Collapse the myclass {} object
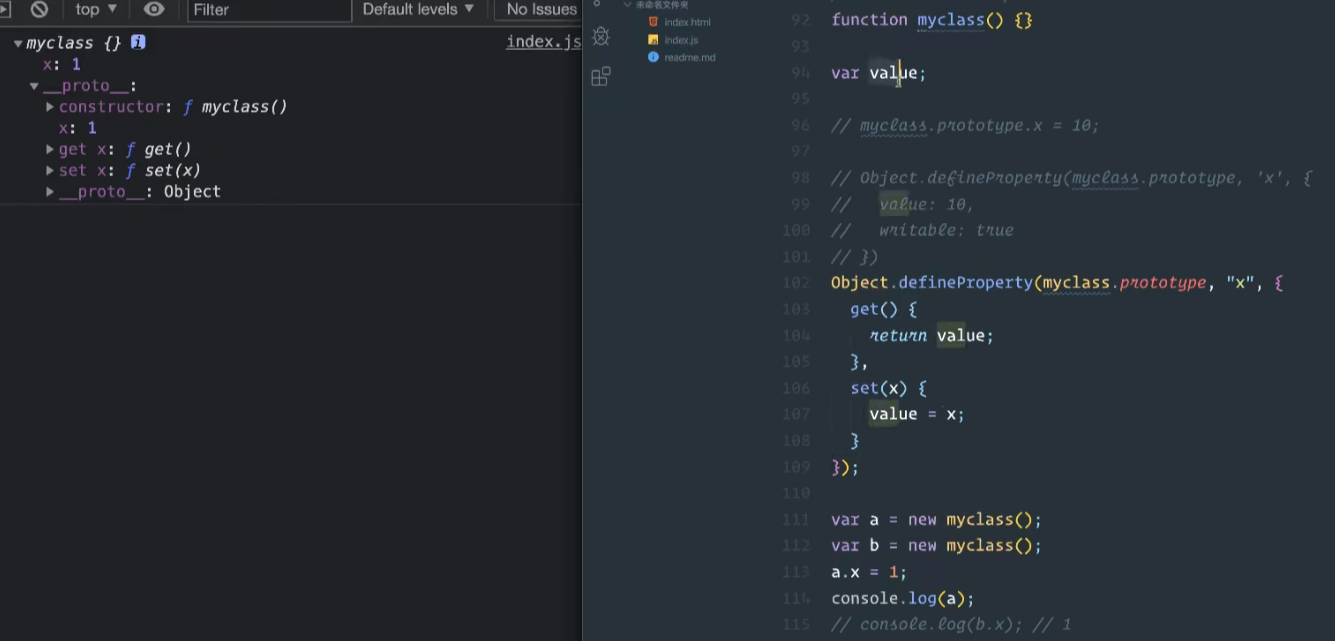 18,44
